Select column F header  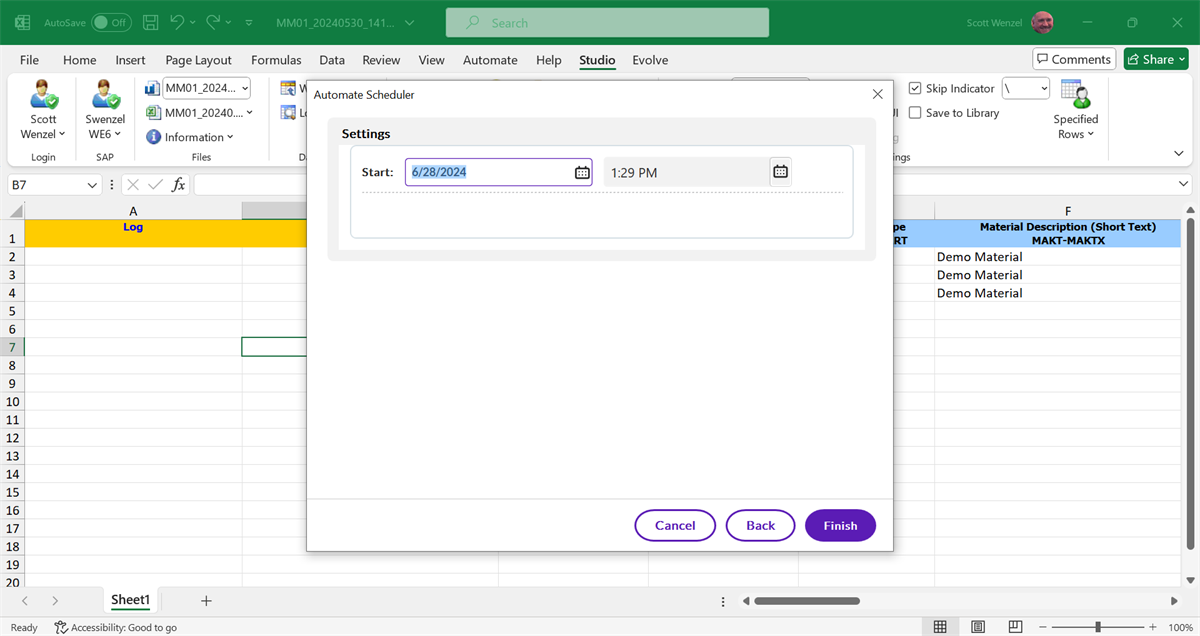point(1068,211)
